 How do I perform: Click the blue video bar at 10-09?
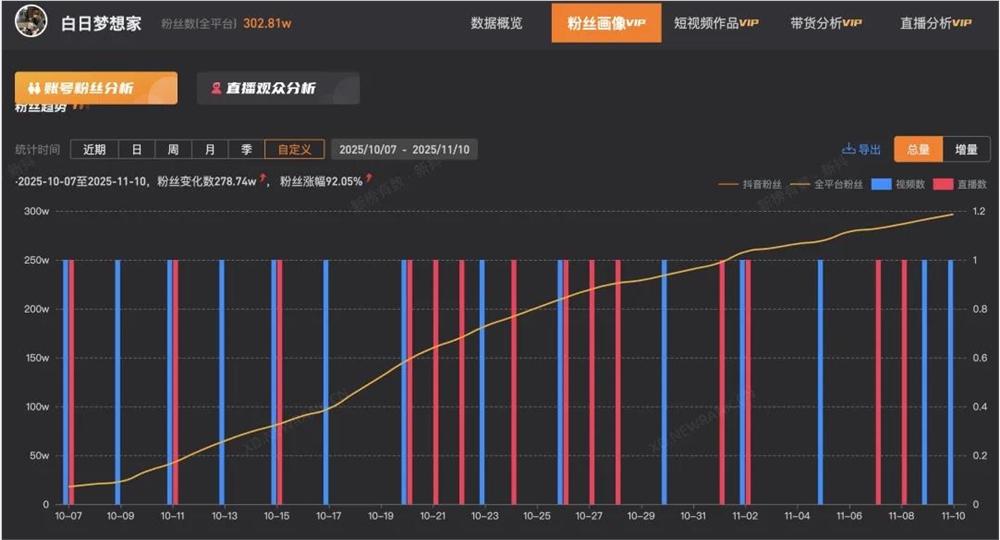(x=118, y=382)
